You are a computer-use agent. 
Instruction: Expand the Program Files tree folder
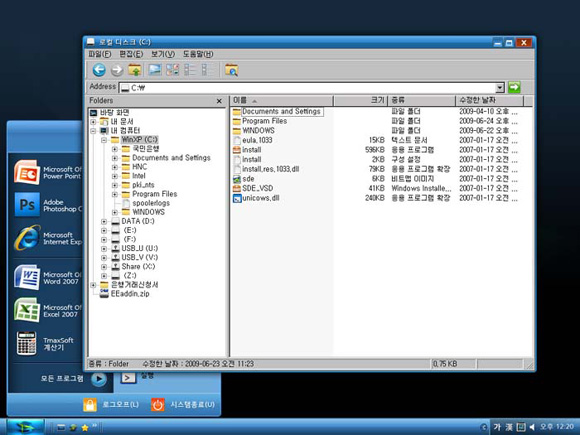115,194
